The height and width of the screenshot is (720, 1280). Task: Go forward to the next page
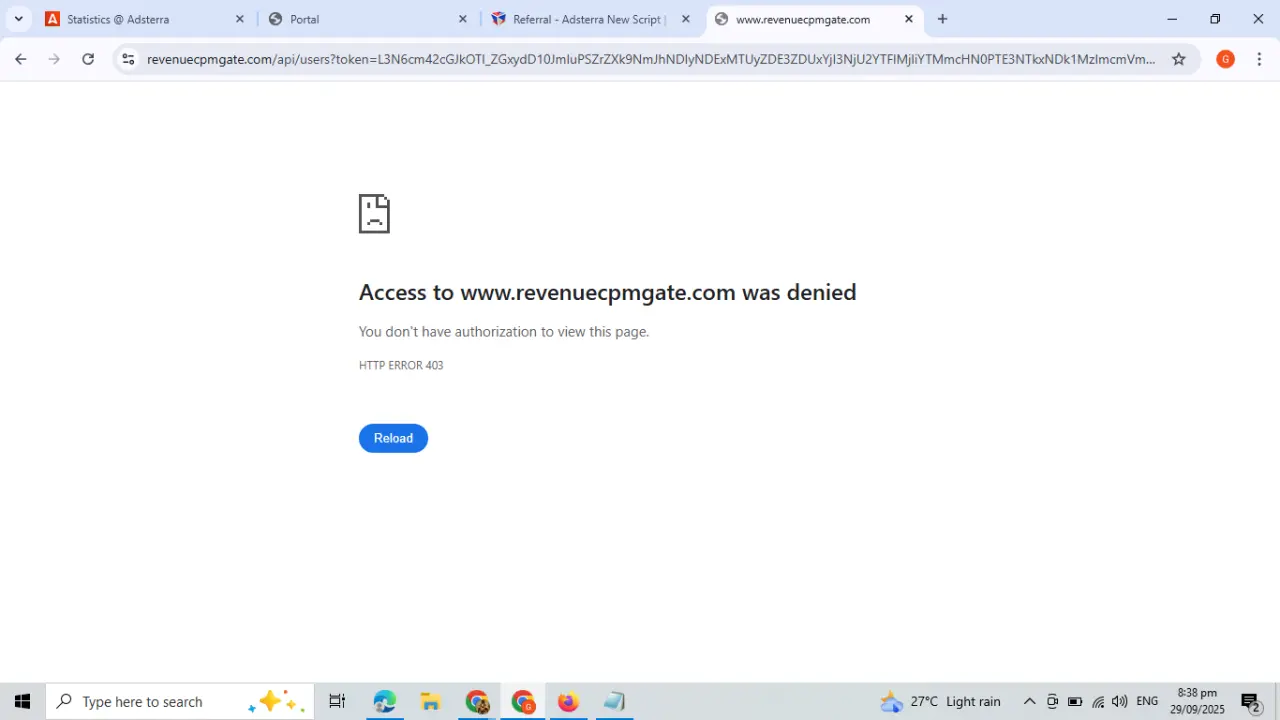pos(54,59)
